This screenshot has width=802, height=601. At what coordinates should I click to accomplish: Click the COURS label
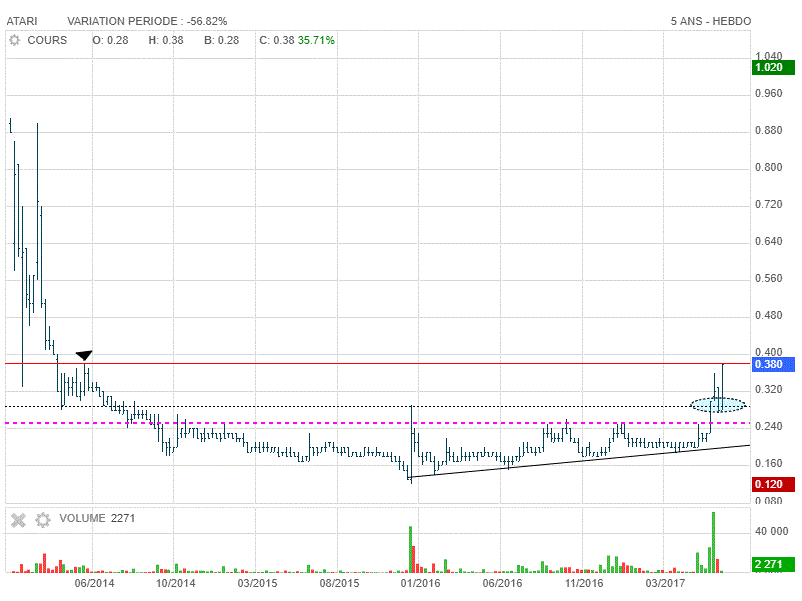47,40
